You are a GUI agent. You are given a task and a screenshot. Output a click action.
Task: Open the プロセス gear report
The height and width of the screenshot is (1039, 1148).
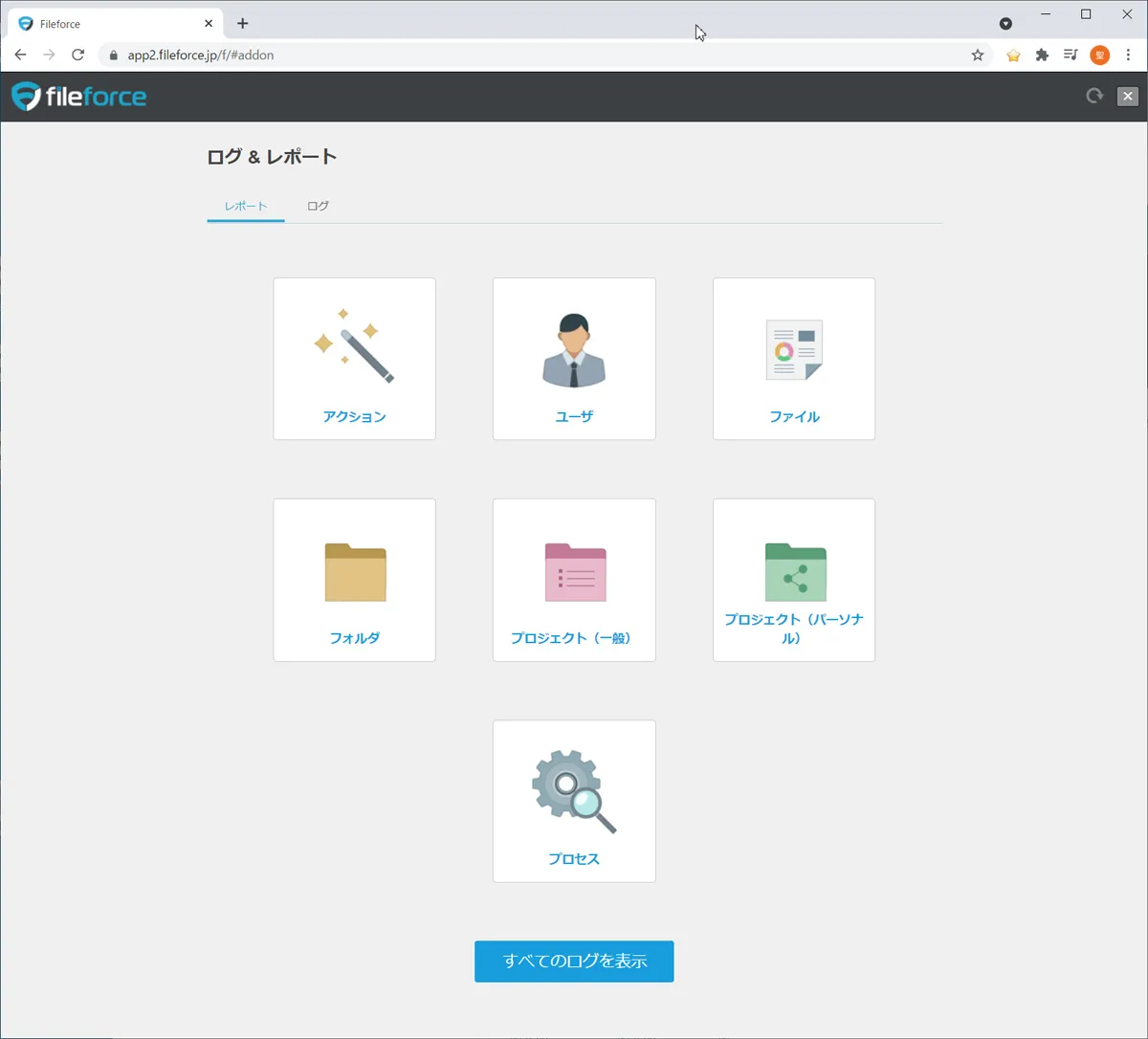point(574,801)
